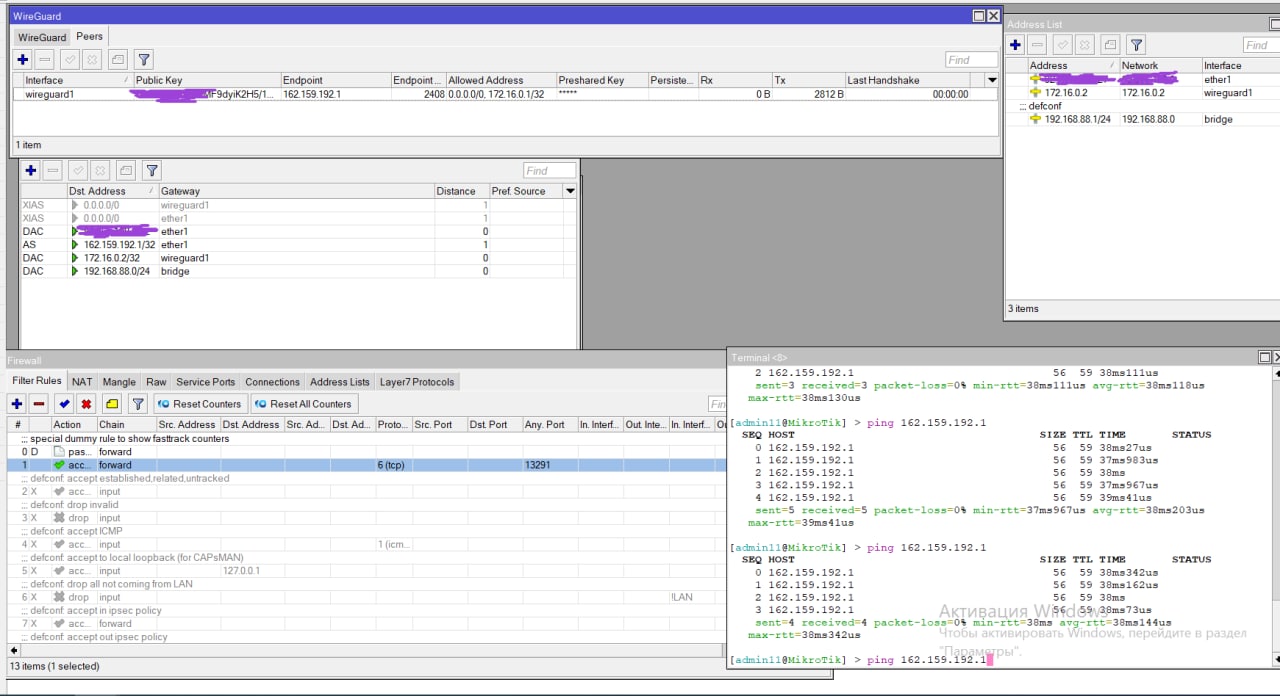
Task: Open NAT tab in Firewall
Action: (x=82, y=382)
